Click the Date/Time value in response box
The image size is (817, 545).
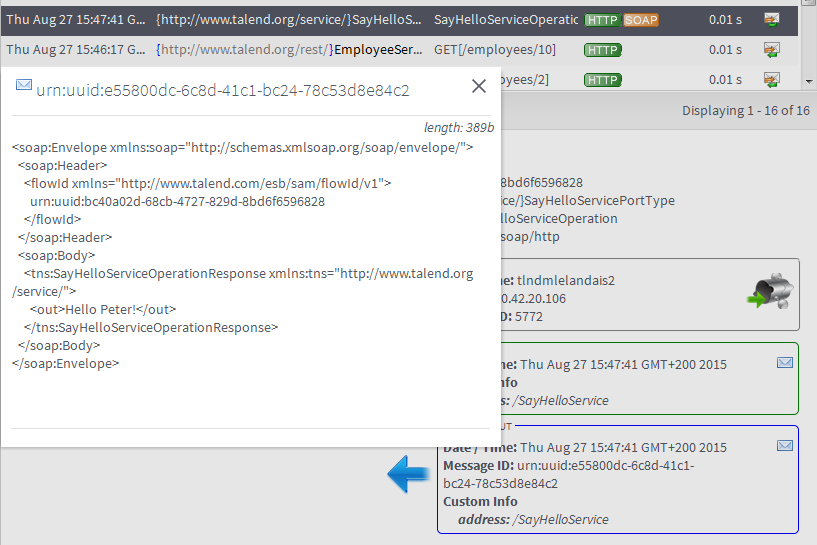[623, 448]
